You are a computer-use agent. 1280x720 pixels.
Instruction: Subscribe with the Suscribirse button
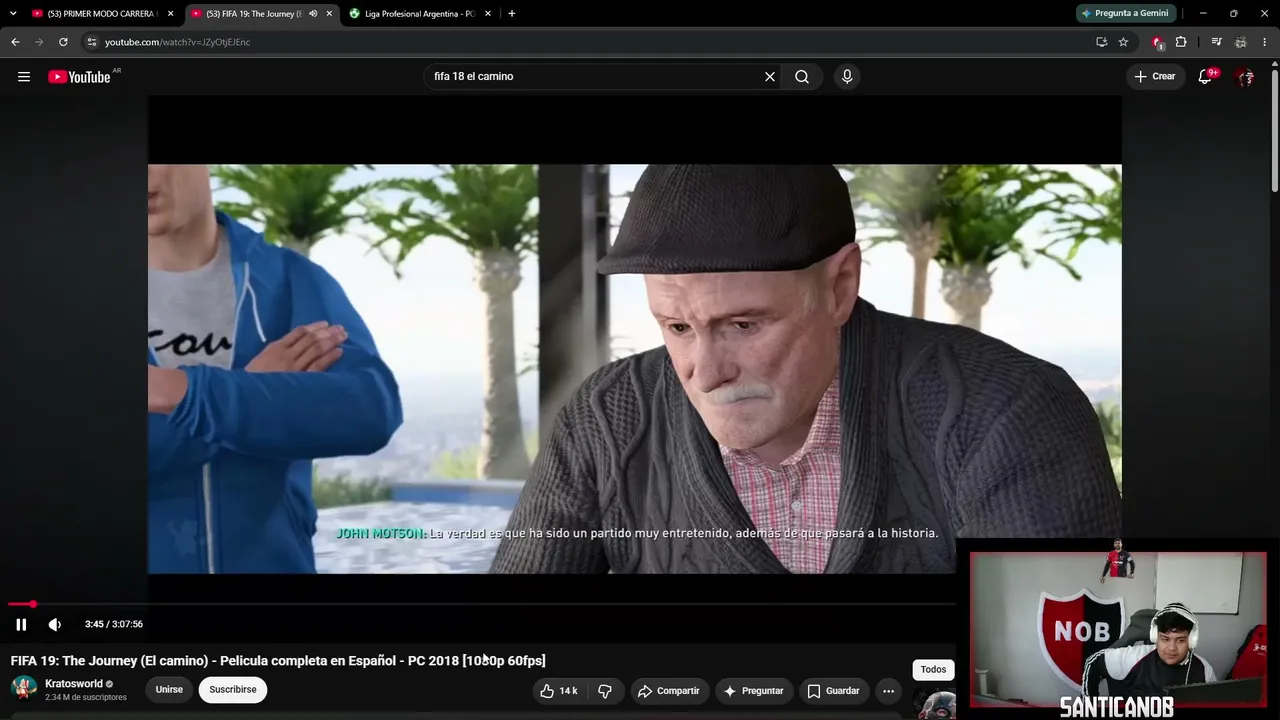233,690
